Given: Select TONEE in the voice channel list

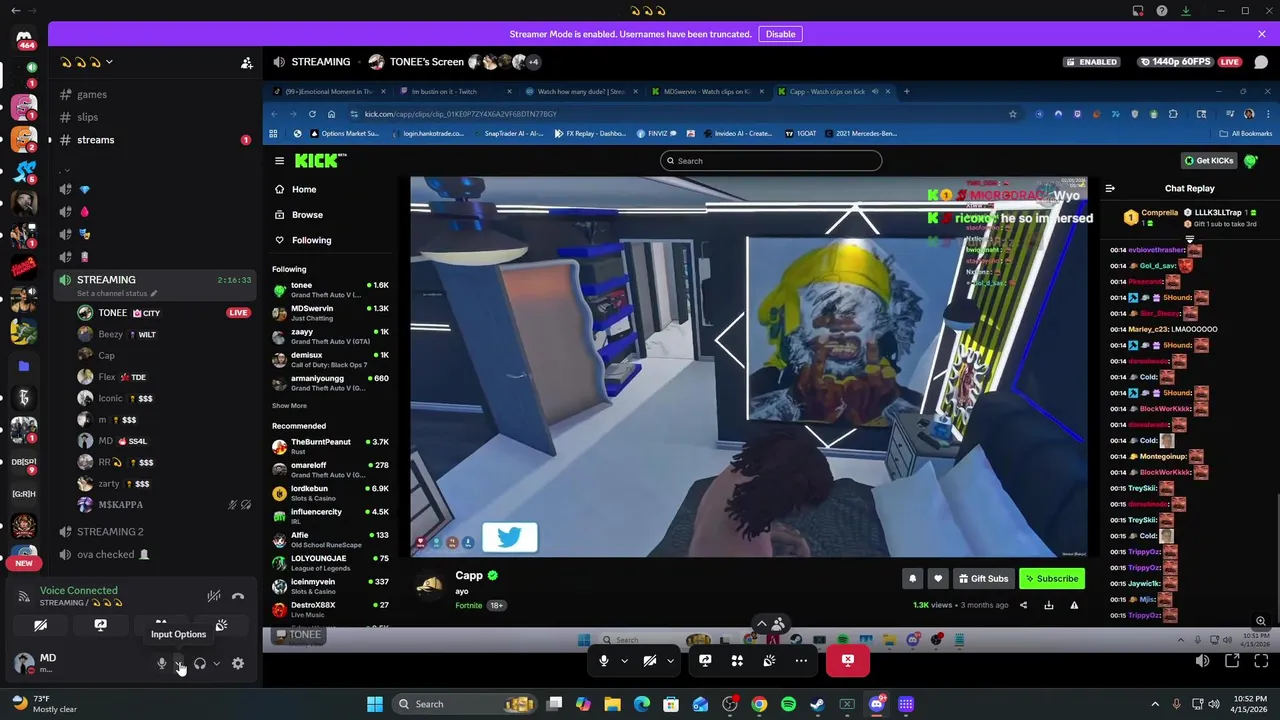Looking at the screenshot, I should coord(165,313).
